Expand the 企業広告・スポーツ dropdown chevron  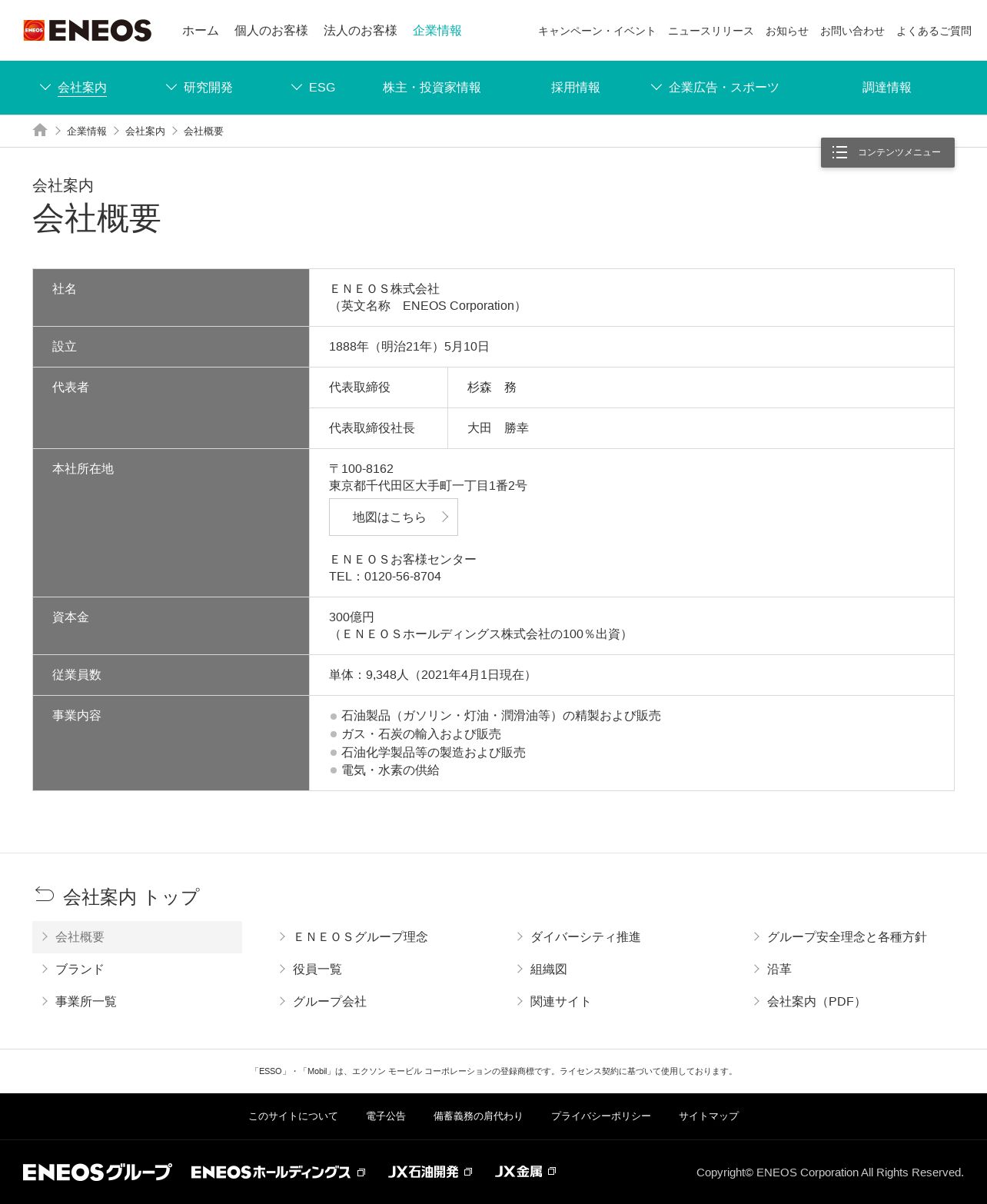coord(656,87)
